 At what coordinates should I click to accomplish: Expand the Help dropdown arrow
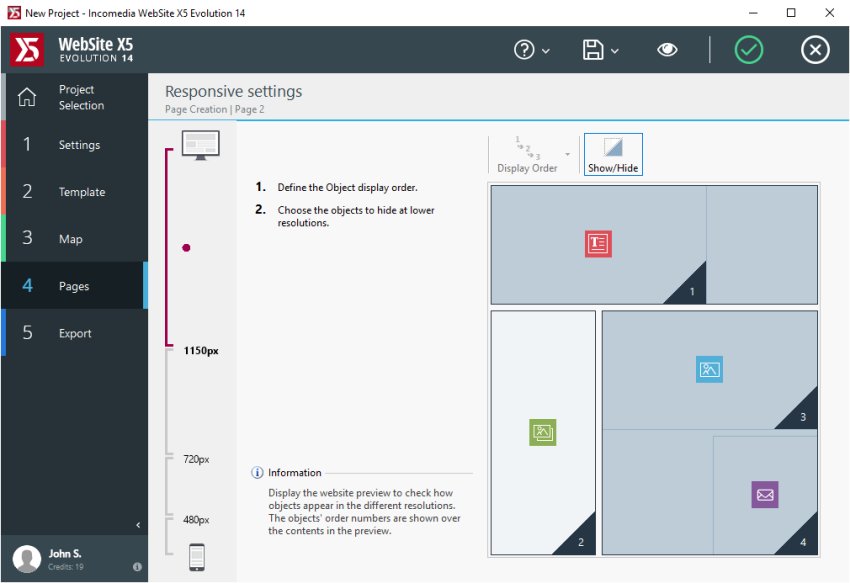(x=546, y=51)
